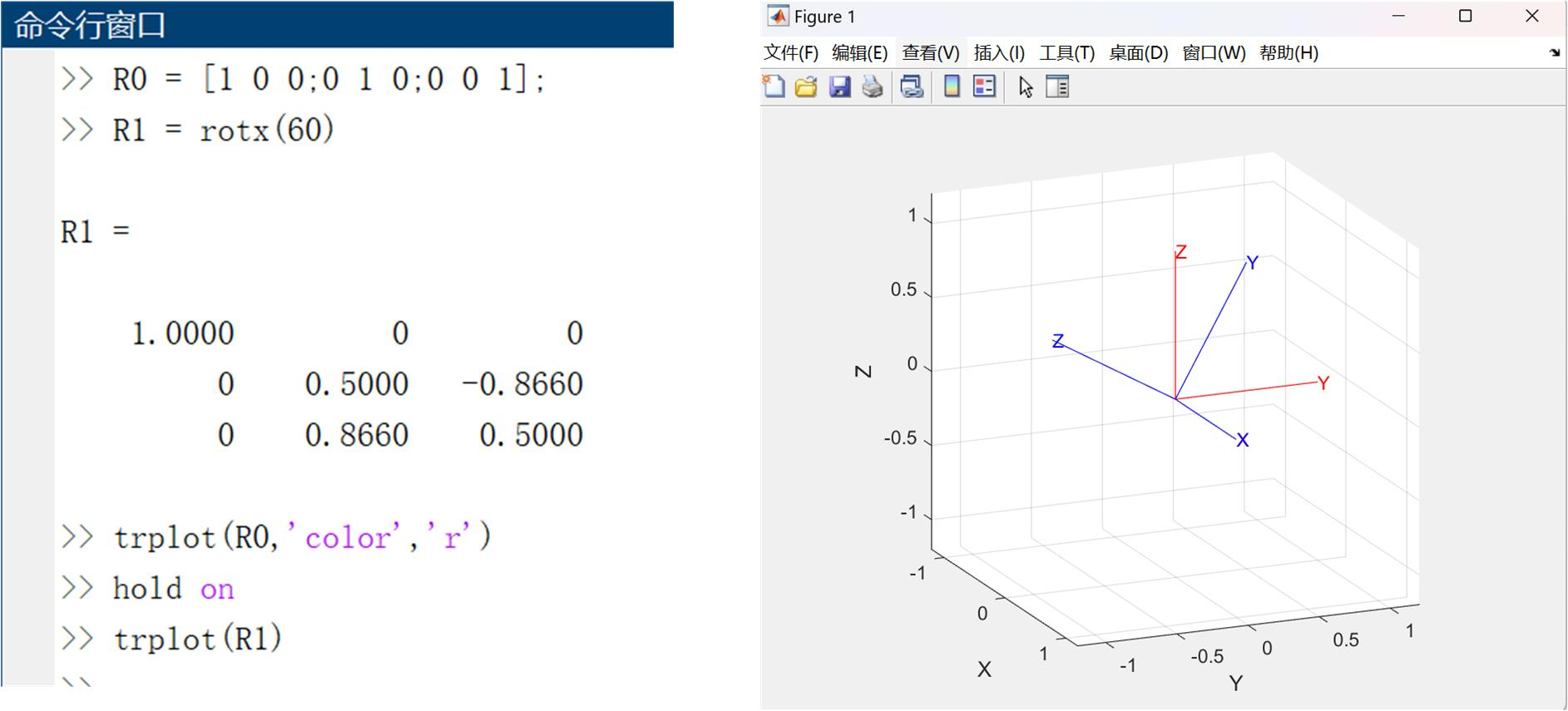Click the matrix value -0.8660
This screenshot has height=711, width=1568.
[522, 384]
